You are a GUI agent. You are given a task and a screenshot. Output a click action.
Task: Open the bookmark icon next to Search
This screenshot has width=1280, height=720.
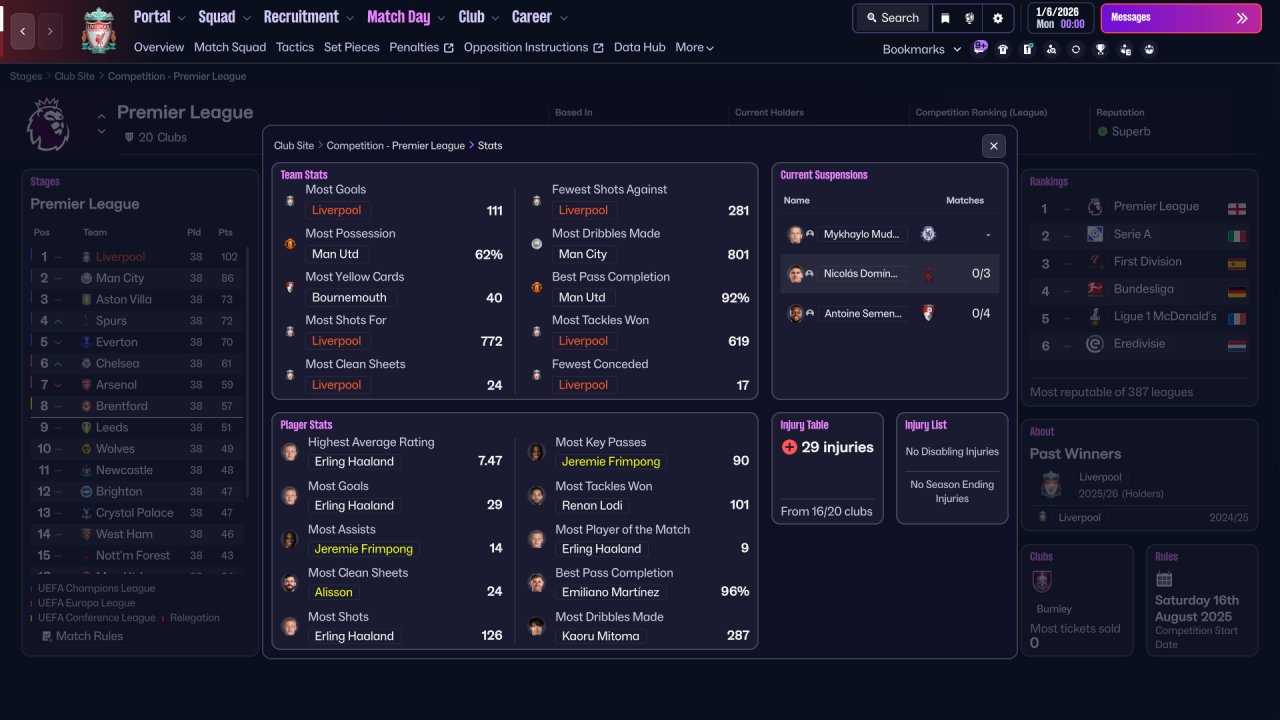pos(945,18)
